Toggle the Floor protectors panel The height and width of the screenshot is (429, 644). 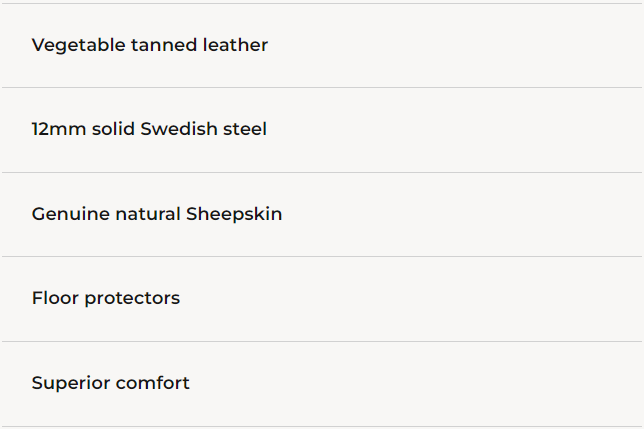click(106, 298)
